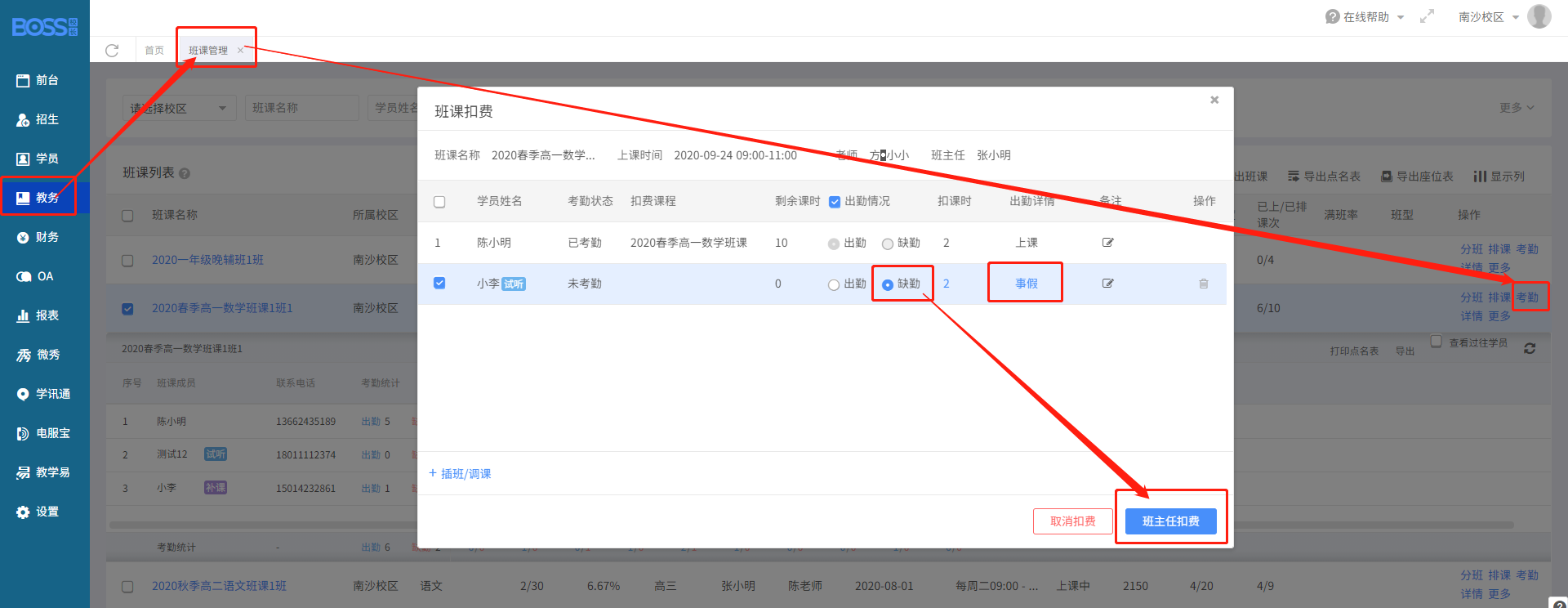
Task: Click the 取消扣费 button
Action: pos(1073,521)
